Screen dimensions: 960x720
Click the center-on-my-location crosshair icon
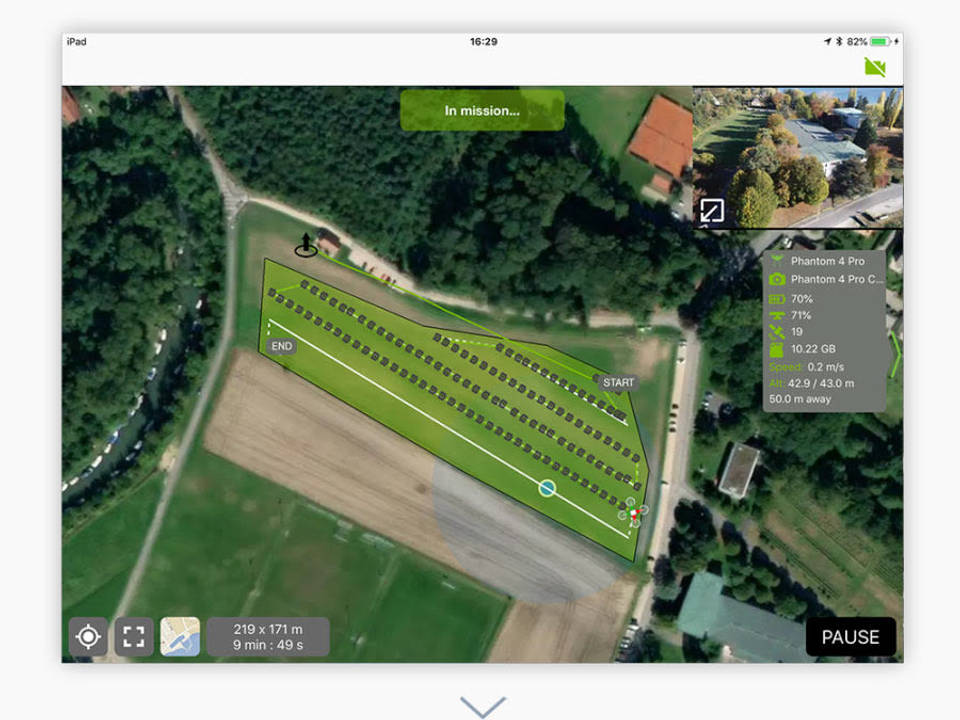point(89,636)
